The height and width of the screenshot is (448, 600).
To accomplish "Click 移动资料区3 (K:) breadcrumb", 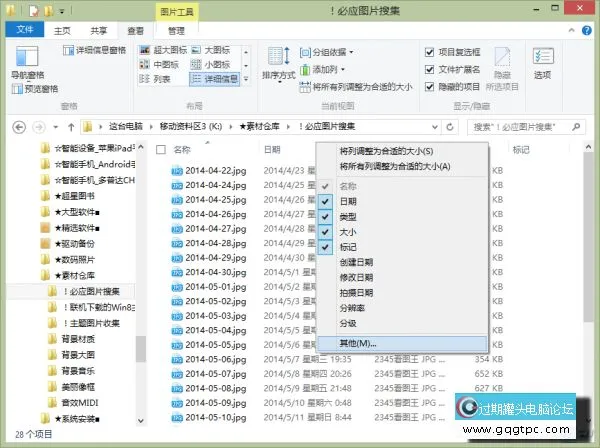I will (x=191, y=127).
